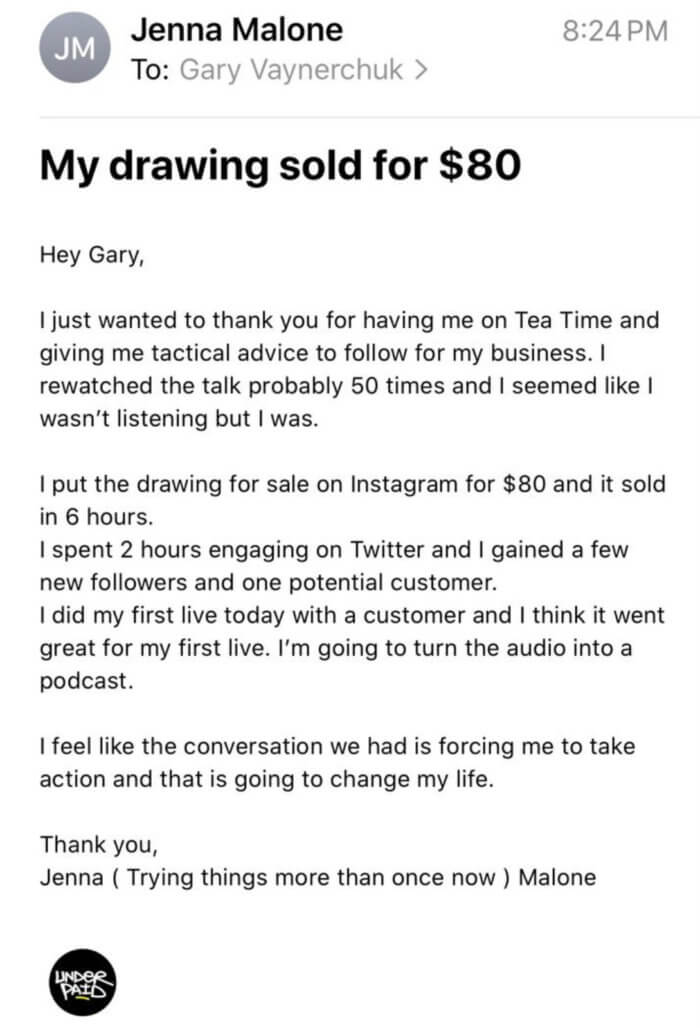Image resolution: width=700 pixels, height=1028 pixels.
Task: Click the Underpaid logo badge
Action: 82,981
